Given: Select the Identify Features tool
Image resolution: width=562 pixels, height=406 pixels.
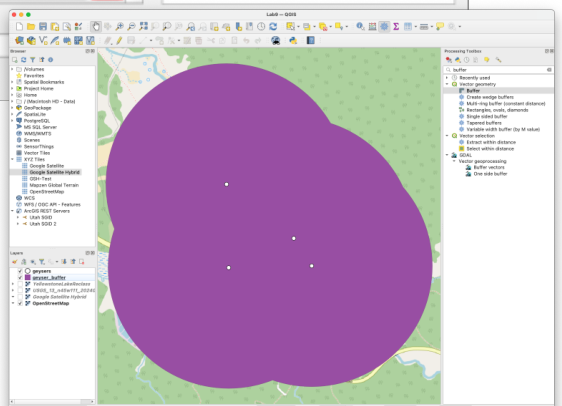Looking at the screenshot, I should [x=360, y=27].
